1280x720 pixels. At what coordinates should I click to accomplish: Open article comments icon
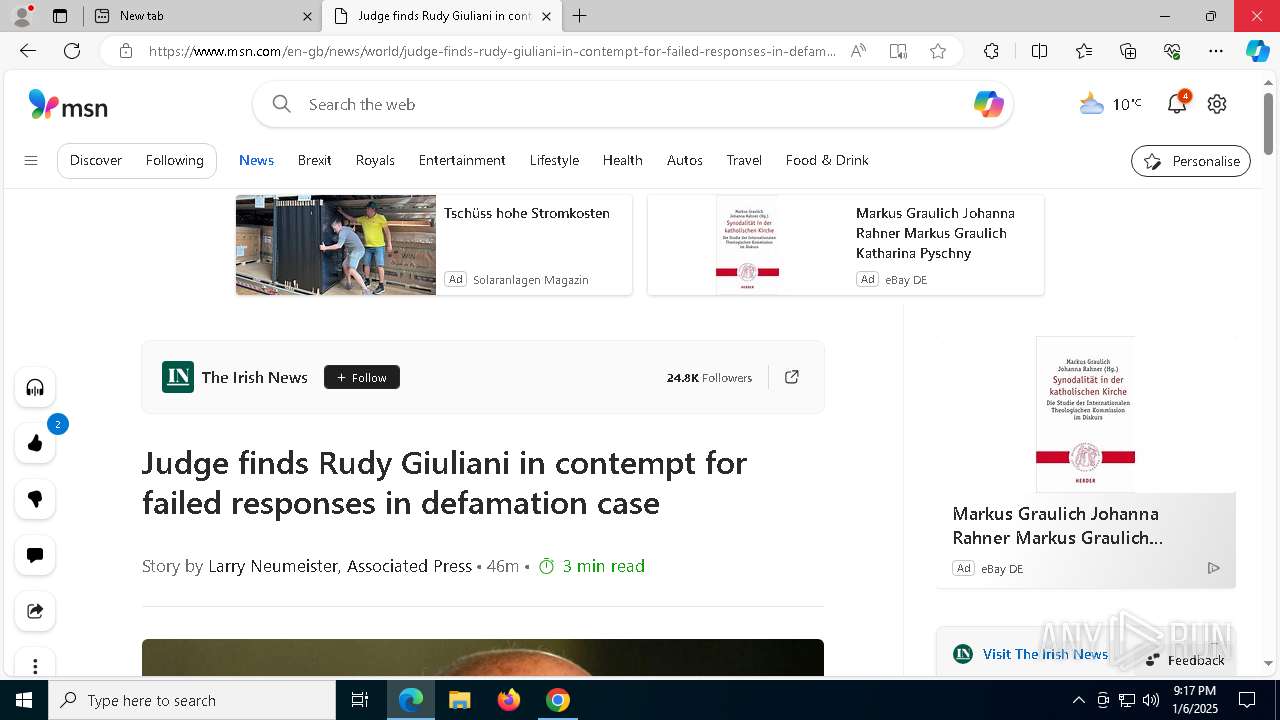point(35,555)
